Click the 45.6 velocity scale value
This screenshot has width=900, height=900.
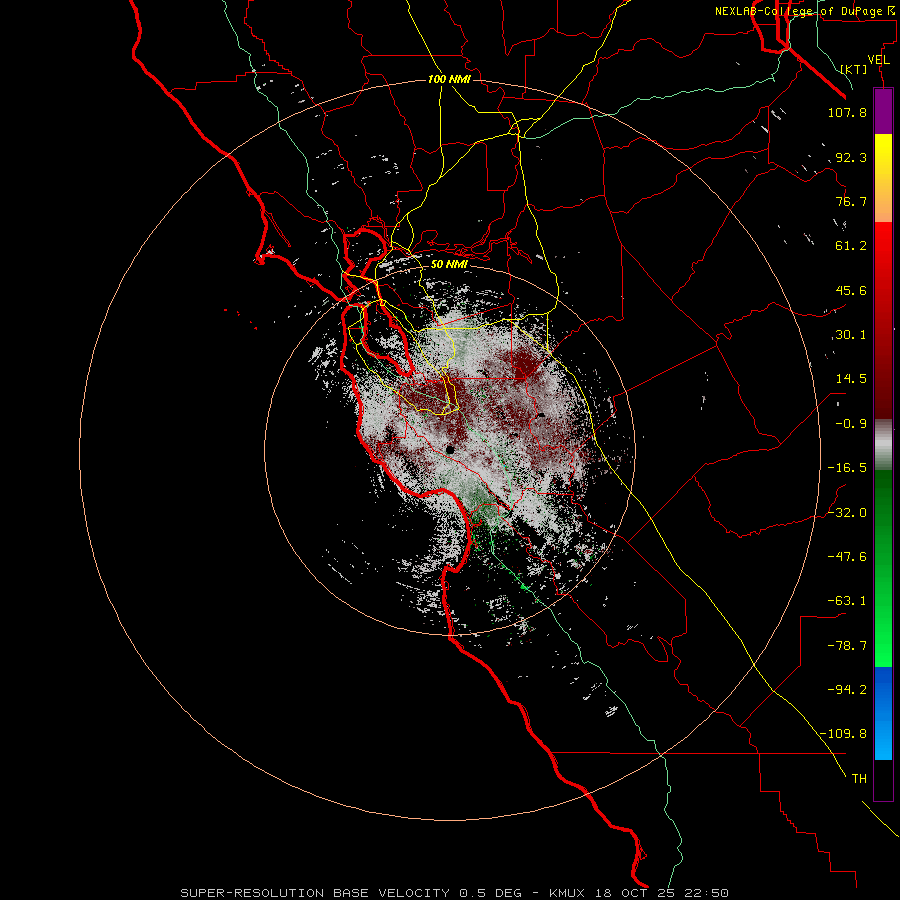pos(851,290)
